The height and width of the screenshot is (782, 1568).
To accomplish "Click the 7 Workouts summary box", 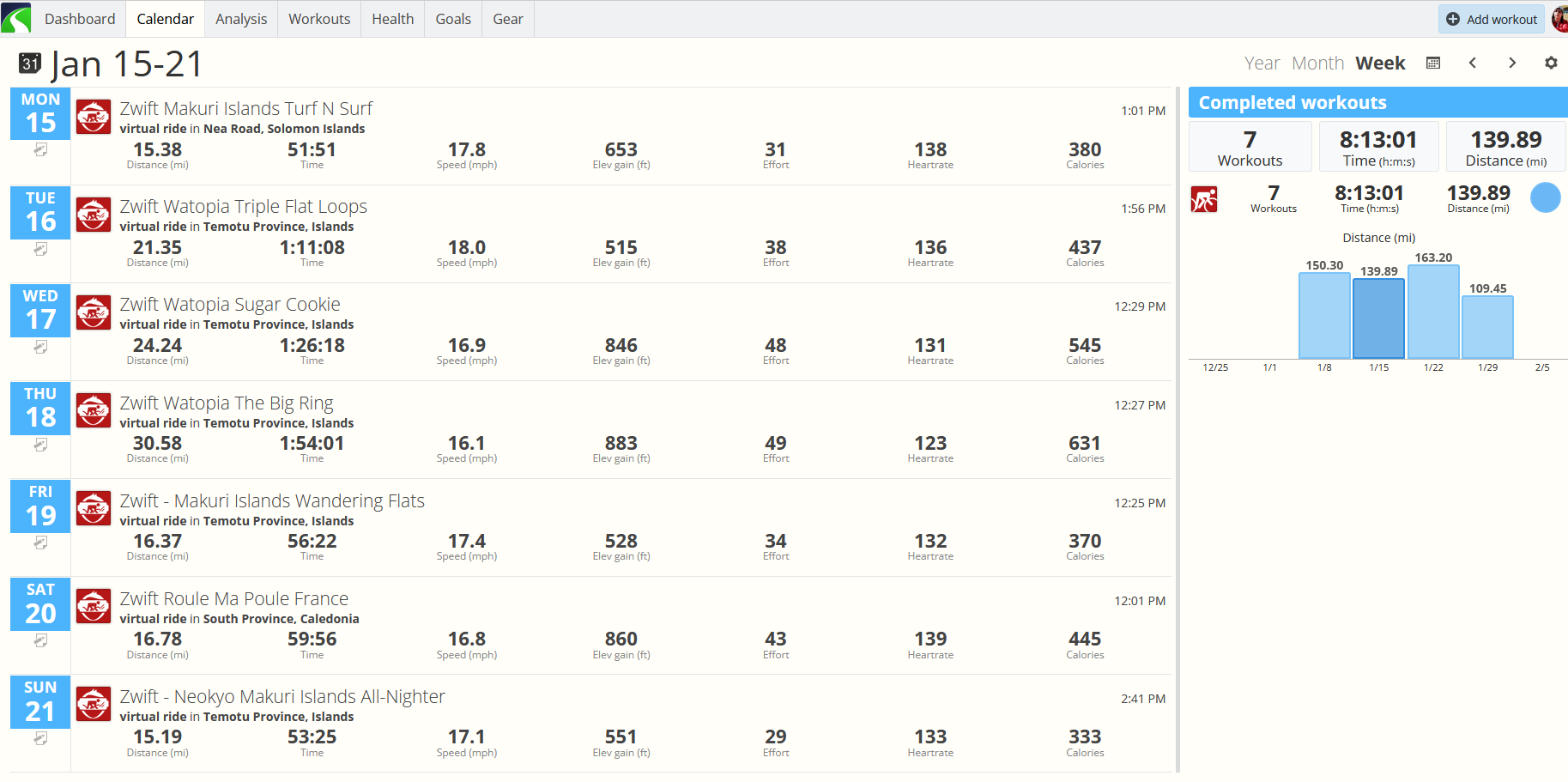I will pos(1250,147).
